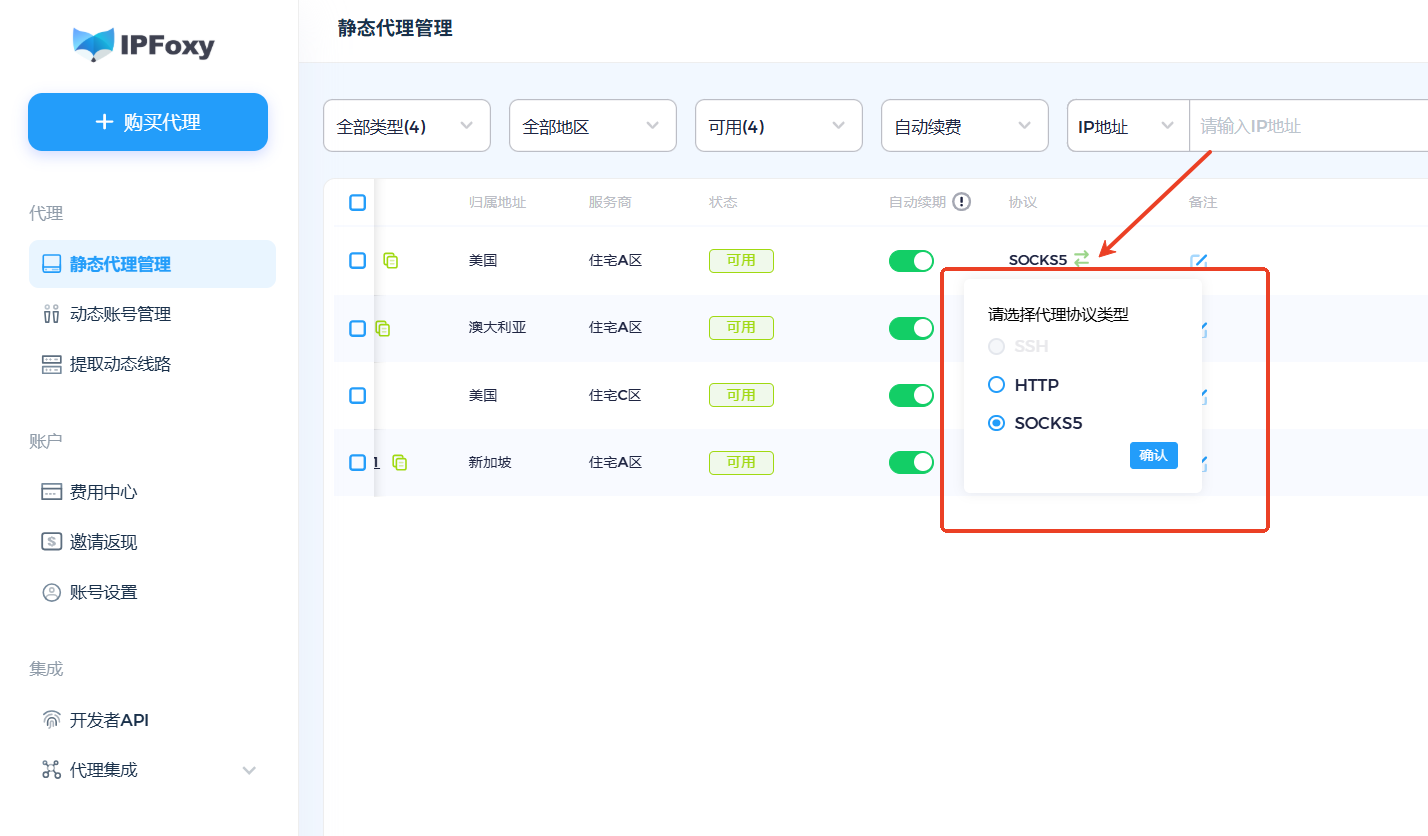Image resolution: width=1428 pixels, height=836 pixels.
Task: Click the 归属地址 column header
Action: pos(497,202)
